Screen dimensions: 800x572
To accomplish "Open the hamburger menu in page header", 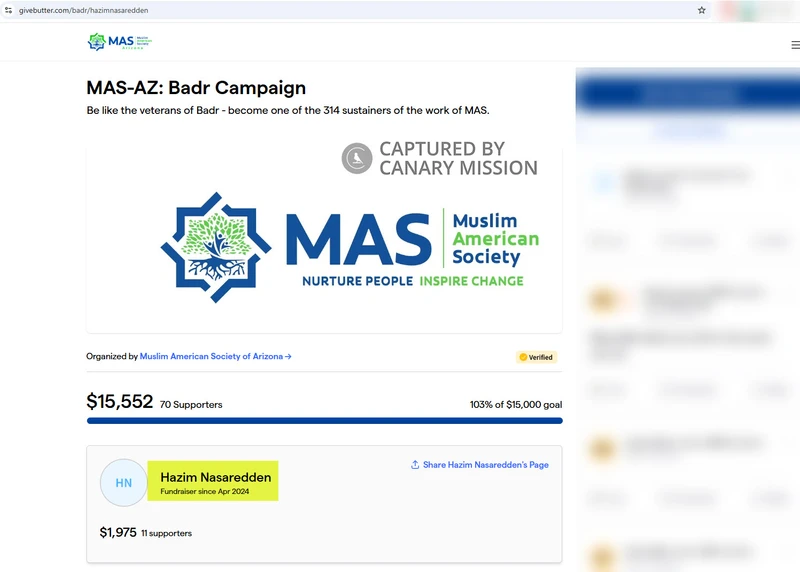I will pos(795,45).
